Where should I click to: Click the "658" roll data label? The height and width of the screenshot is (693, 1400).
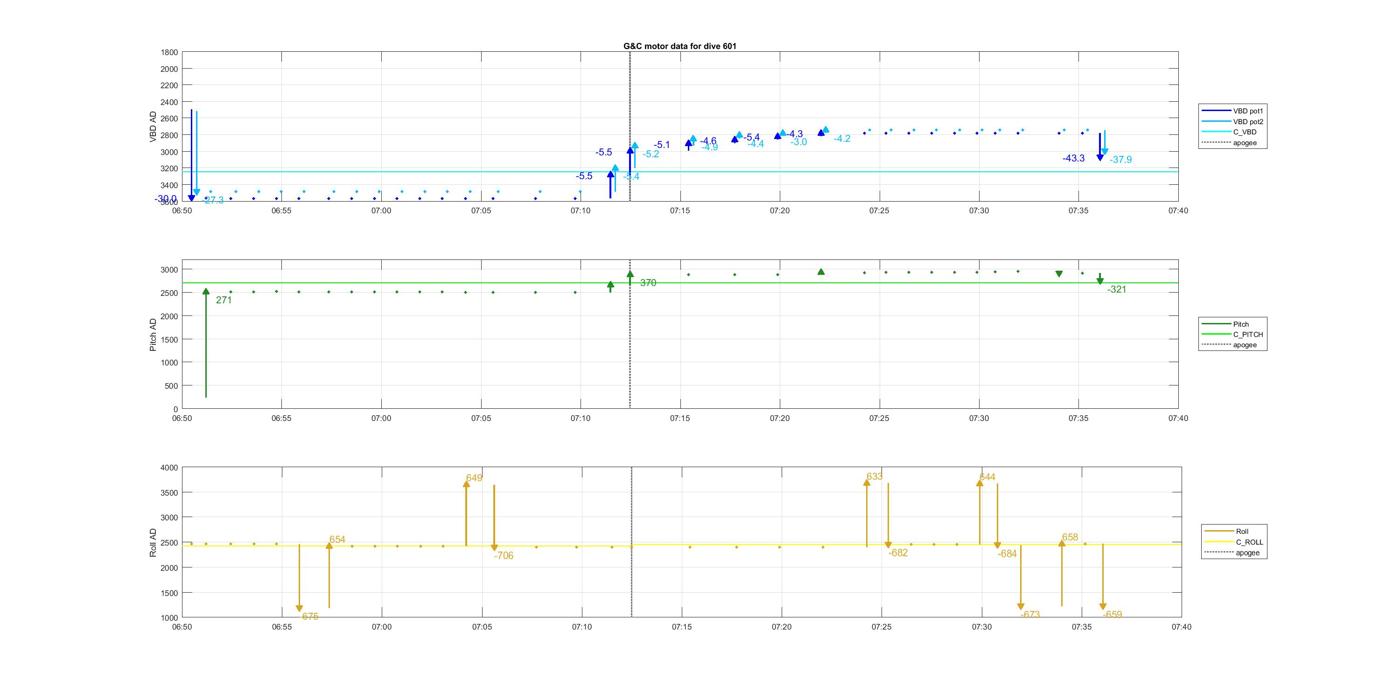click(x=1070, y=537)
